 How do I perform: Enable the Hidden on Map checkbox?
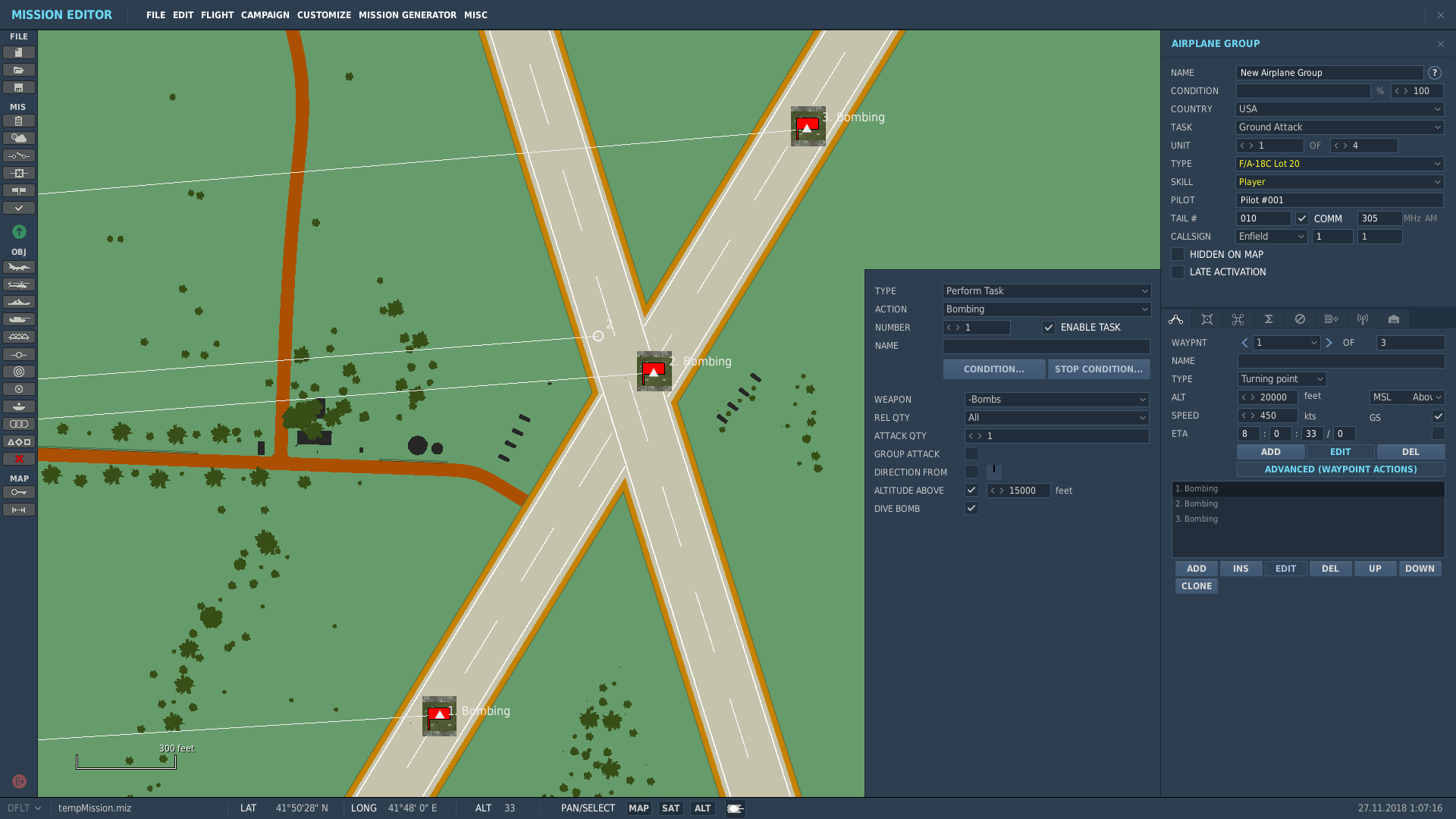pyautogui.click(x=1178, y=254)
